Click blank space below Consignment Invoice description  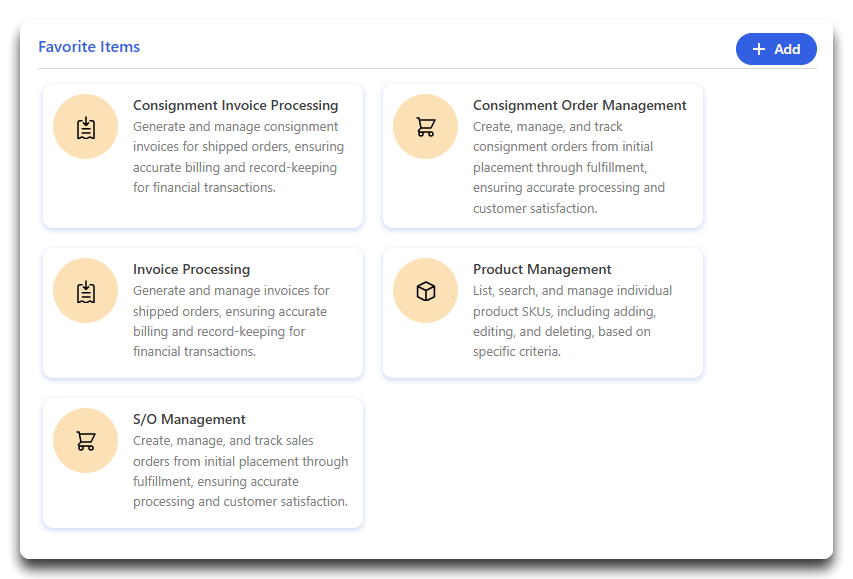(x=239, y=211)
